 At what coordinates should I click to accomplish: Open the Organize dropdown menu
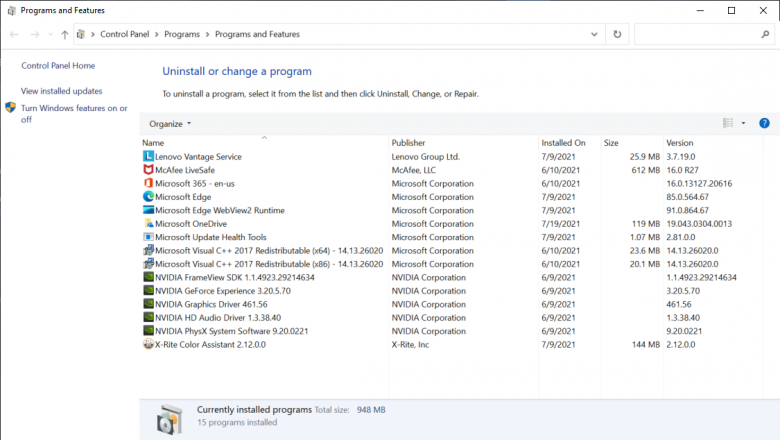coord(169,124)
